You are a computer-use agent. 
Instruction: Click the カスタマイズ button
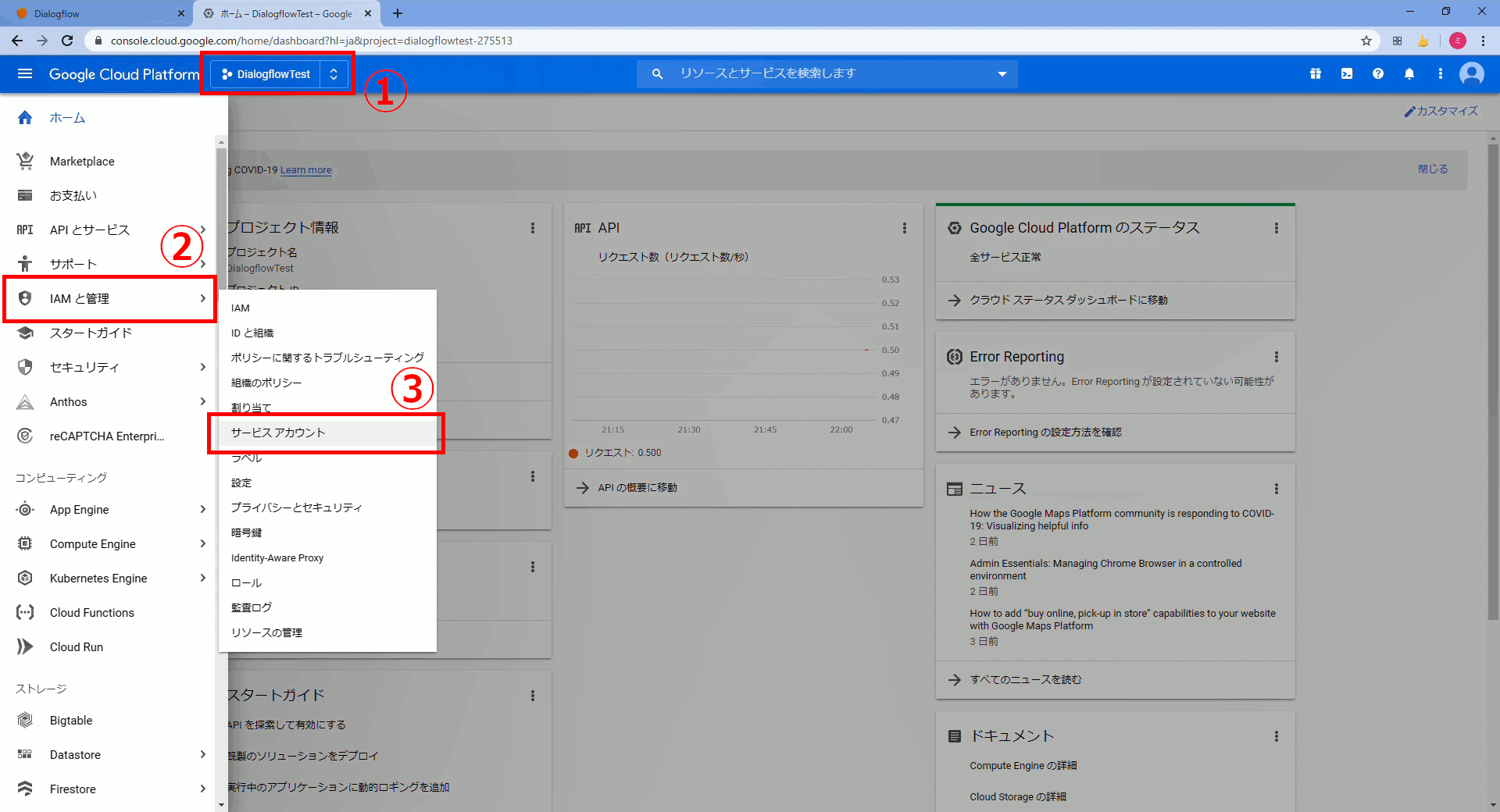click(x=1441, y=112)
